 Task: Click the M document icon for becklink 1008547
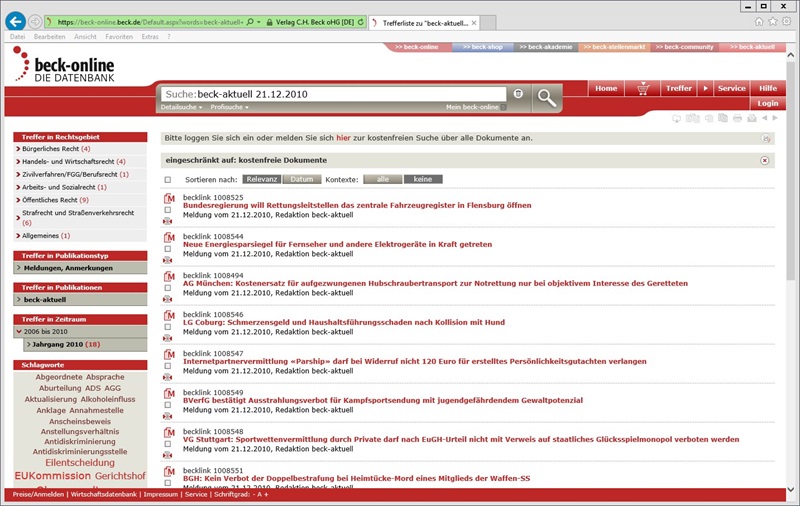coord(169,355)
